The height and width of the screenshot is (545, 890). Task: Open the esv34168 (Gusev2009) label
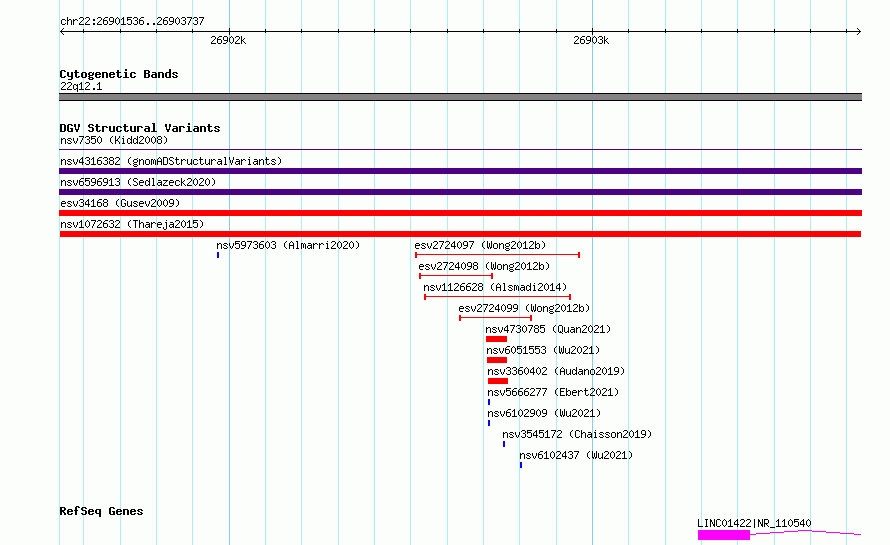[x=120, y=203]
